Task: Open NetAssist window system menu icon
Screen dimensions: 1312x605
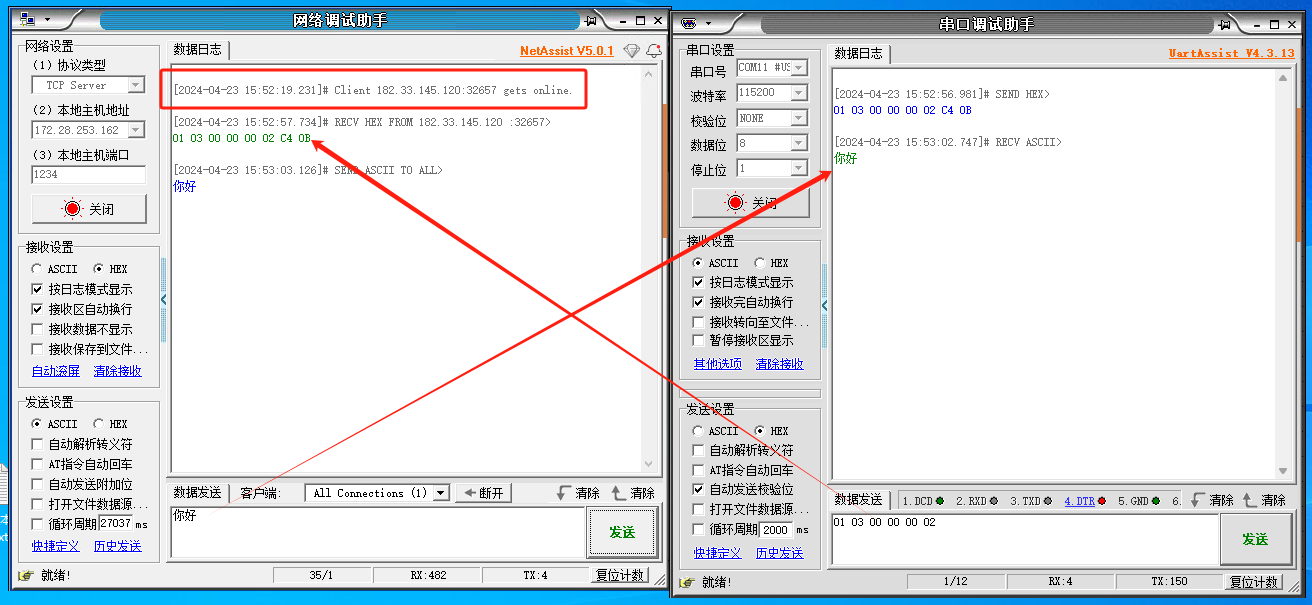Action: tap(26, 20)
